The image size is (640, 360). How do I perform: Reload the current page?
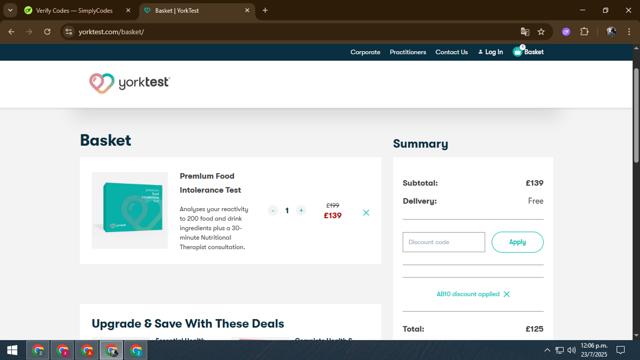pos(47,32)
